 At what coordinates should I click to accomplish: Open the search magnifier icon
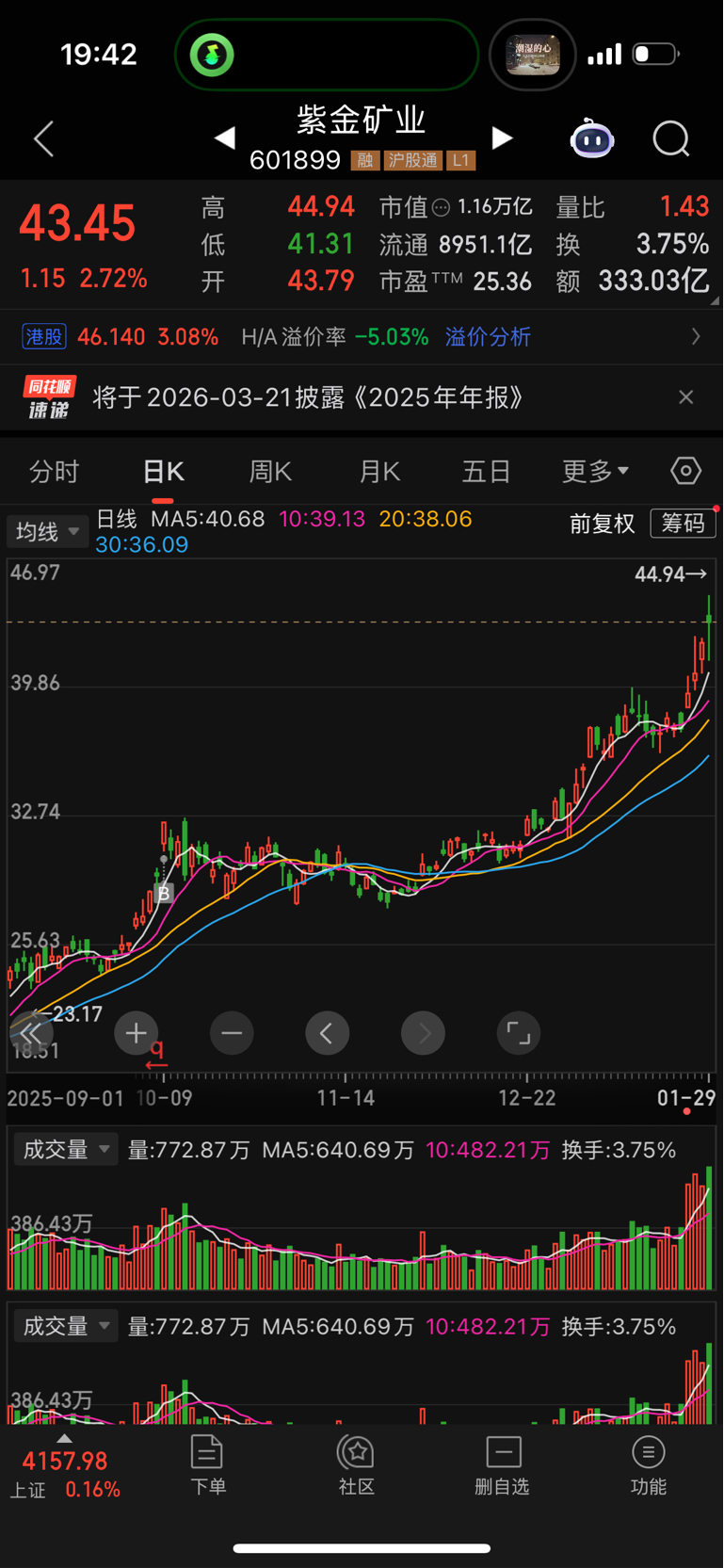point(671,139)
